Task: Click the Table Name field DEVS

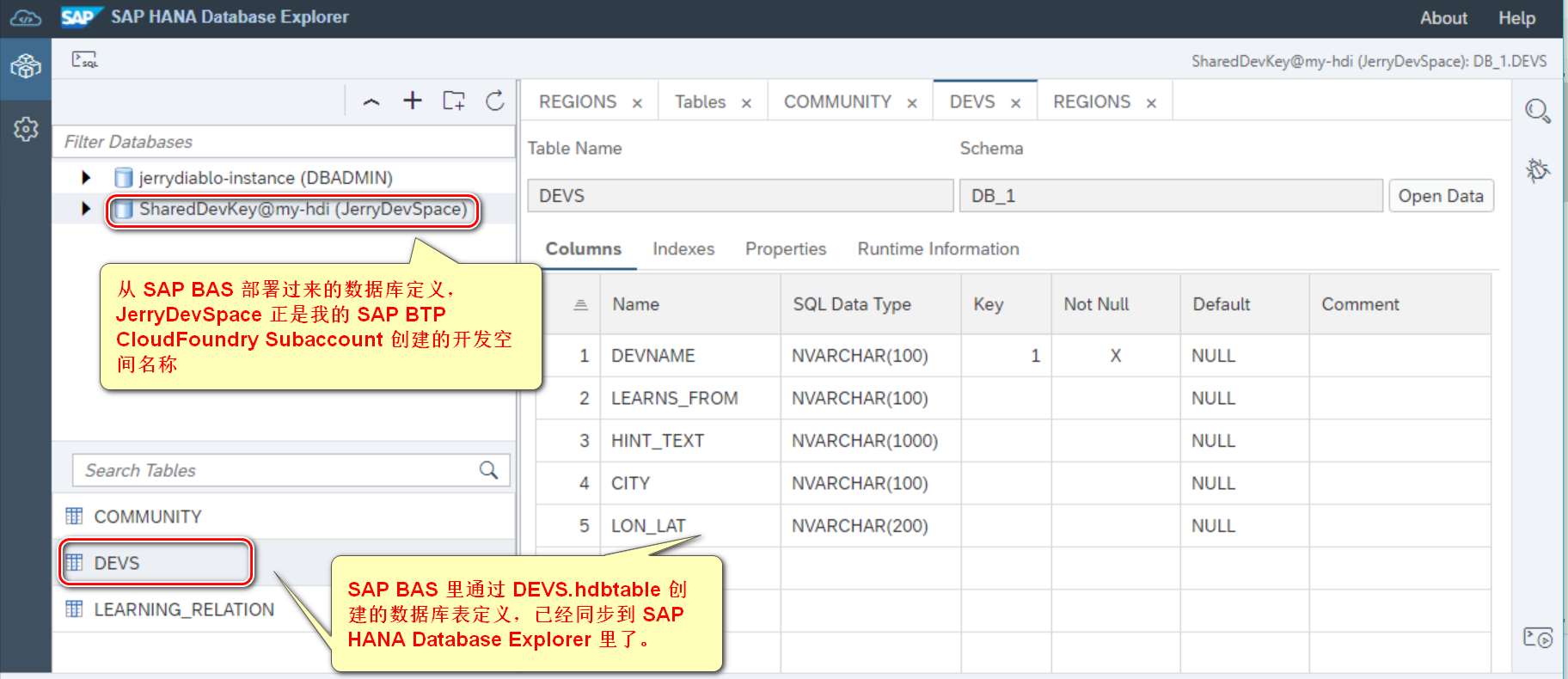Action: pos(740,196)
